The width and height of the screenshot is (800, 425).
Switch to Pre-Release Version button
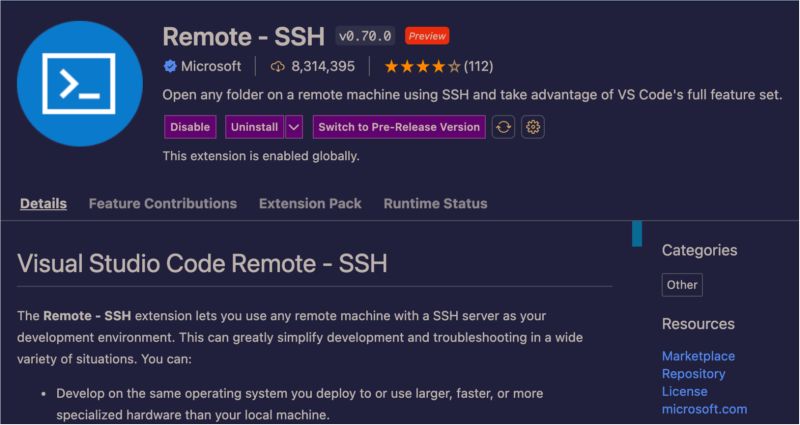(399, 127)
